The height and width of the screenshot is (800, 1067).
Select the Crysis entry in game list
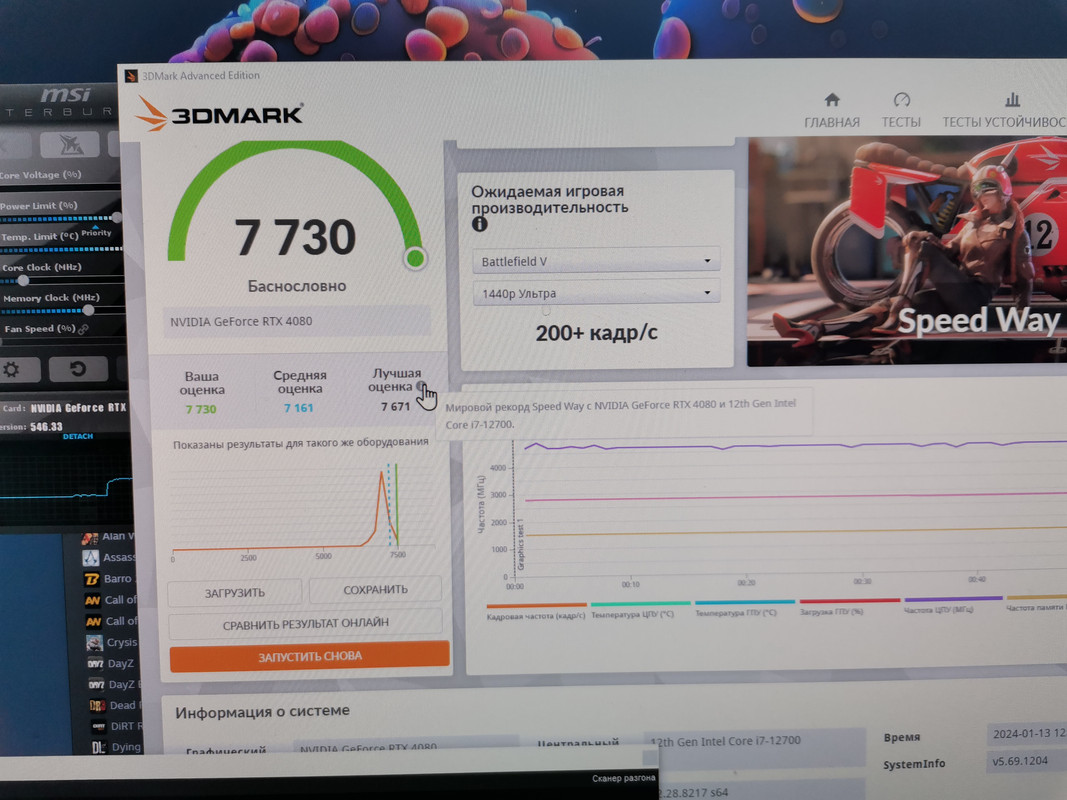click(112, 642)
